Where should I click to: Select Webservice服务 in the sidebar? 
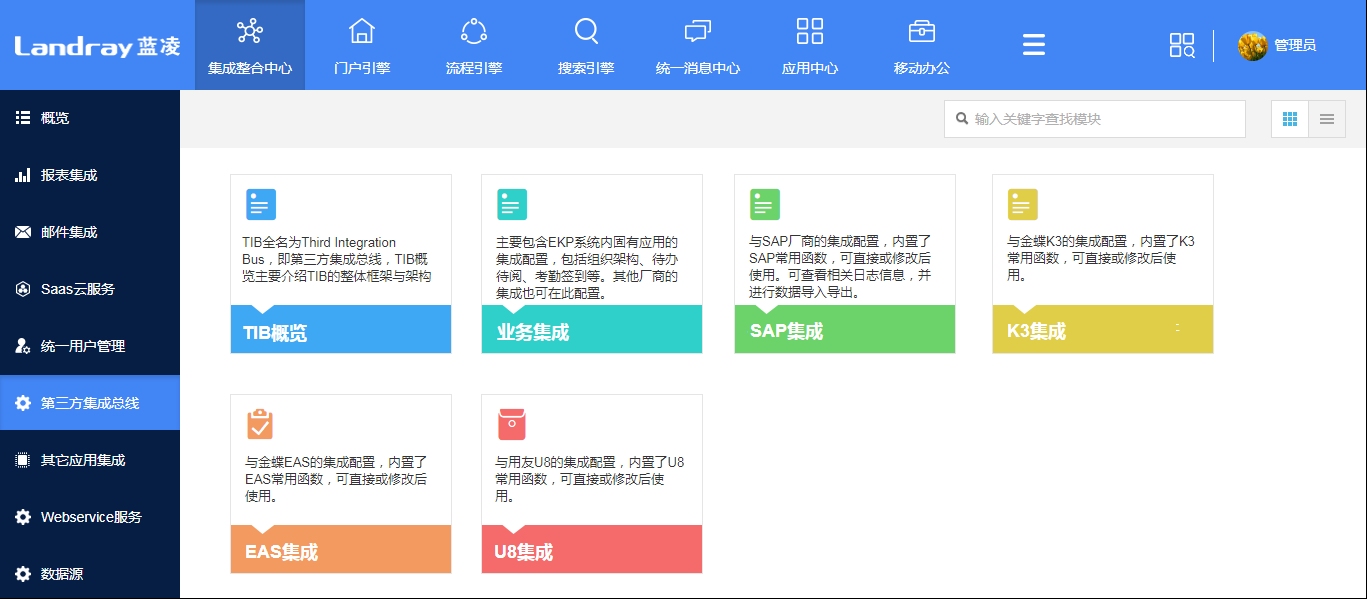pyautogui.click(x=90, y=517)
